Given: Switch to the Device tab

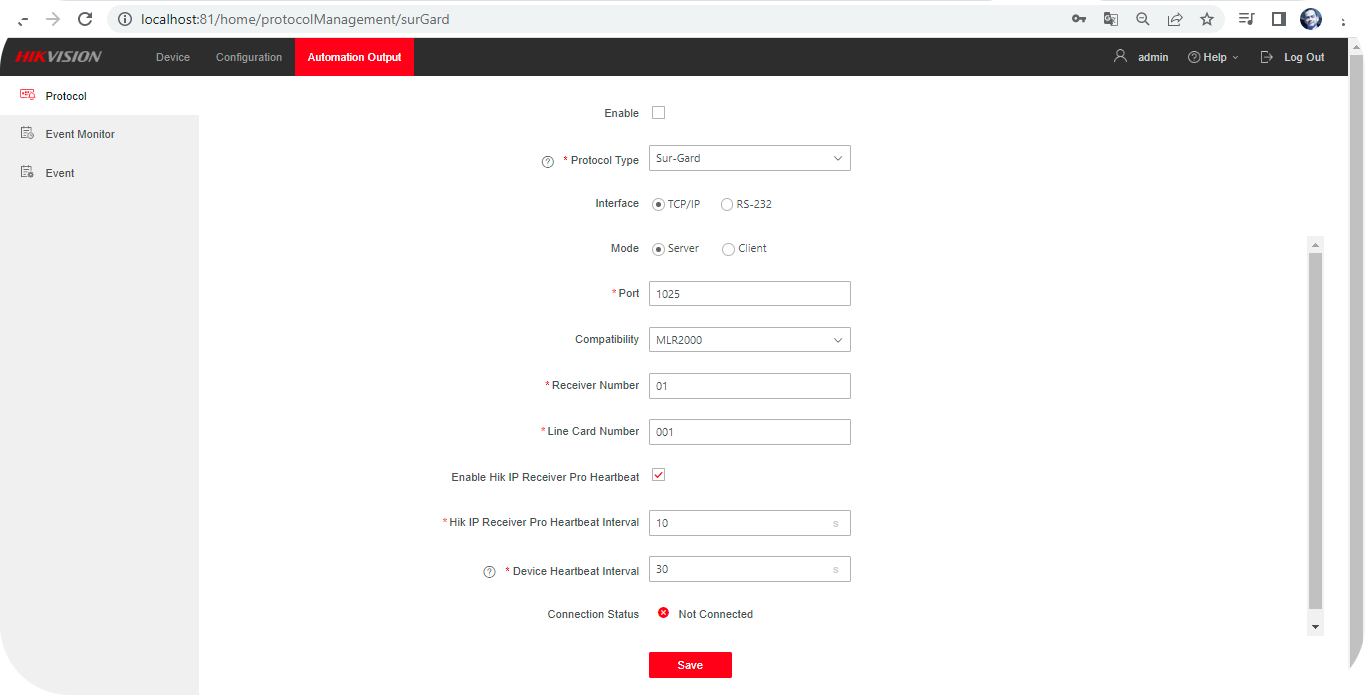Looking at the screenshot, I should coord(172,57).
